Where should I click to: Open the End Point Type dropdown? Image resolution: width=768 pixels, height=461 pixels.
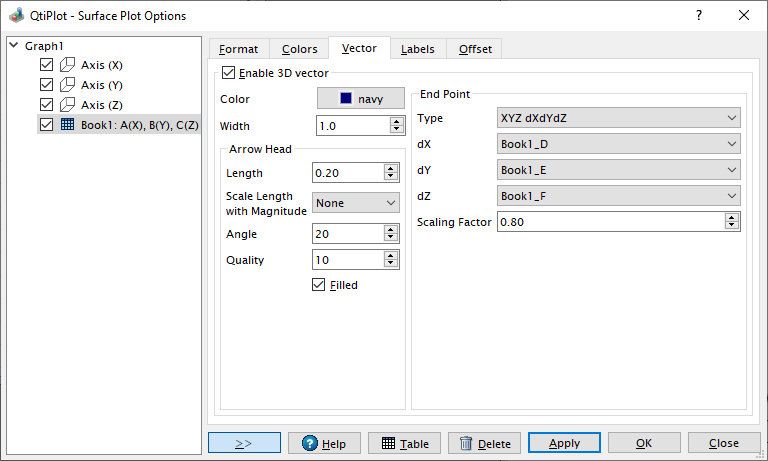pyautogui.click(x=618, y=118)
